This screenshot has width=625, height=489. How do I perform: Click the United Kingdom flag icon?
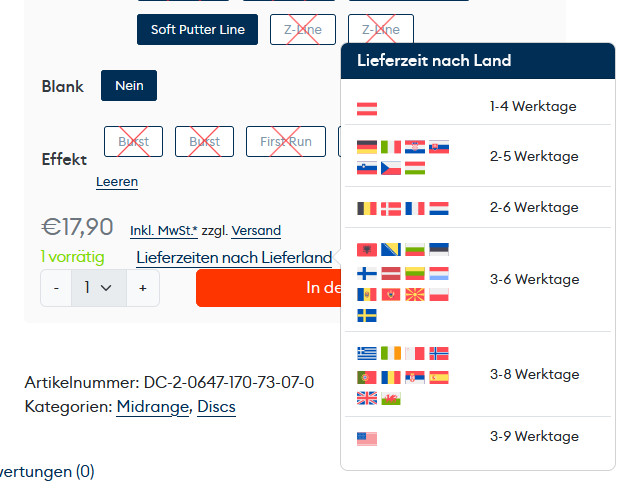click(x=367, y=398)
